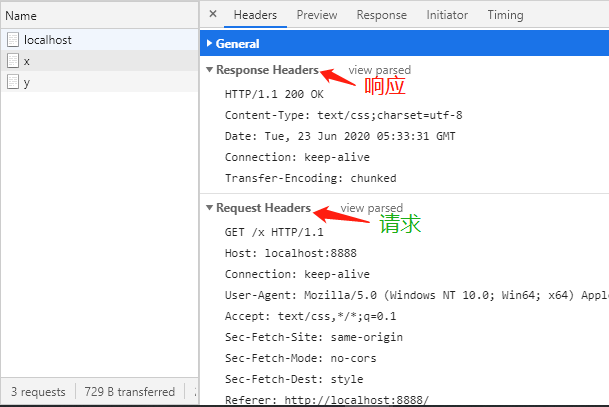Click the Host: localhost:8888 line

pos(291,253)
